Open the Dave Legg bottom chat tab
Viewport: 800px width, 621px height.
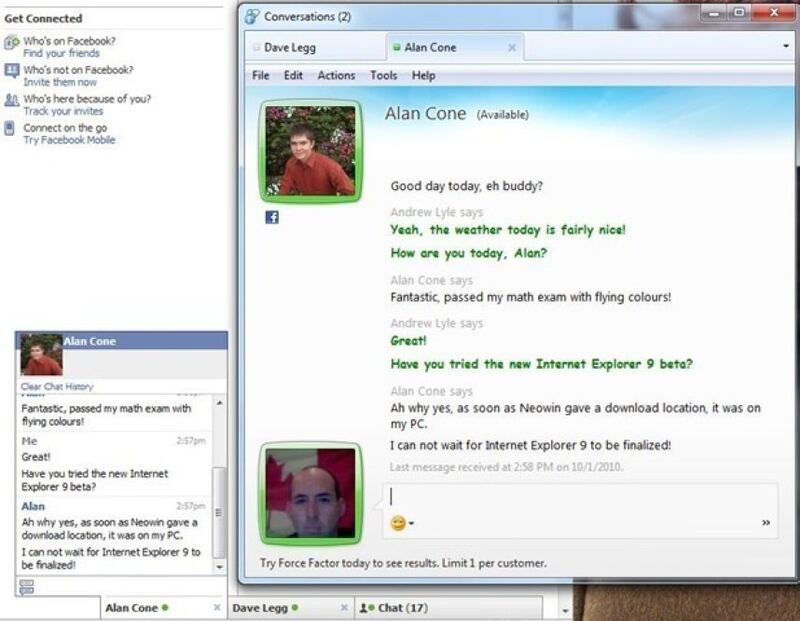click(x=290, y=608)
